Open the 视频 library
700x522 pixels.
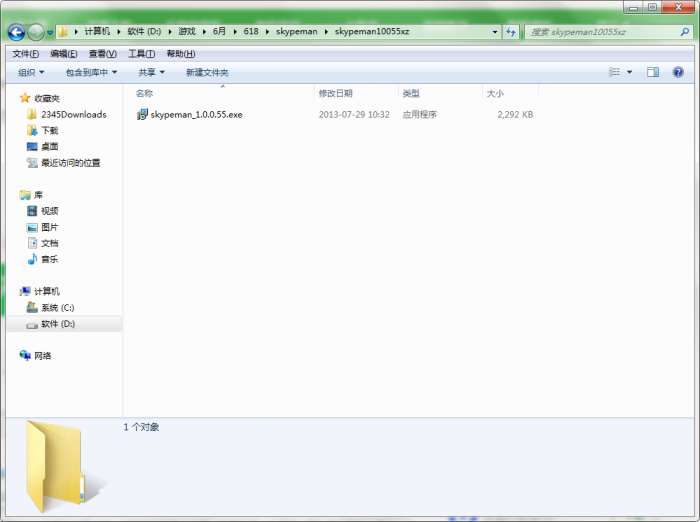click(x=50, y=211)
